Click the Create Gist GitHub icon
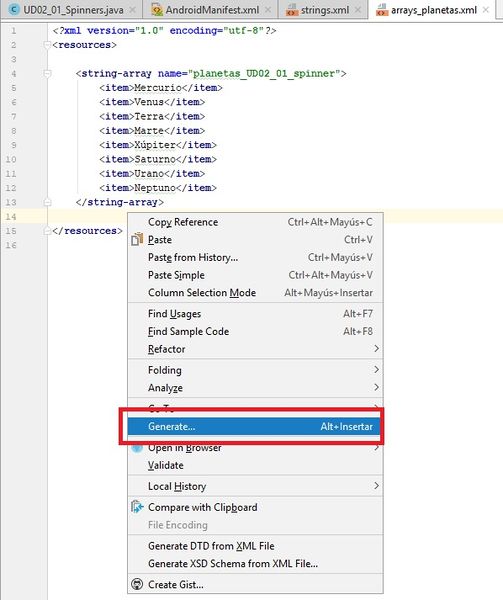503x600 pixels. pos(137,584)
